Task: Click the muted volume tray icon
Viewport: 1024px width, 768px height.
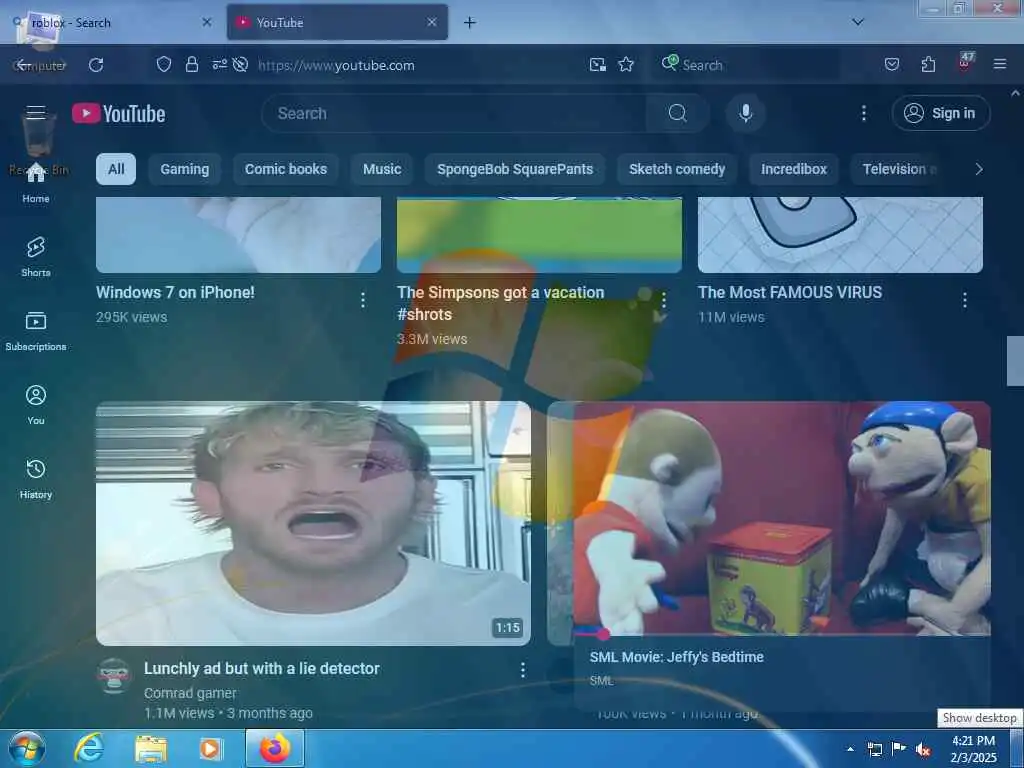Action: coord(923,749)
